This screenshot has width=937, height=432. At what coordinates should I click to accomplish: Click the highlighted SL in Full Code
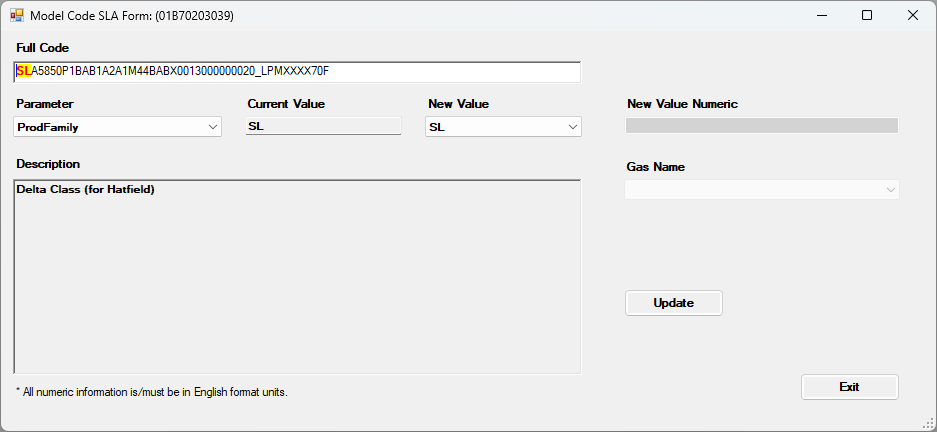pos(24,72)
